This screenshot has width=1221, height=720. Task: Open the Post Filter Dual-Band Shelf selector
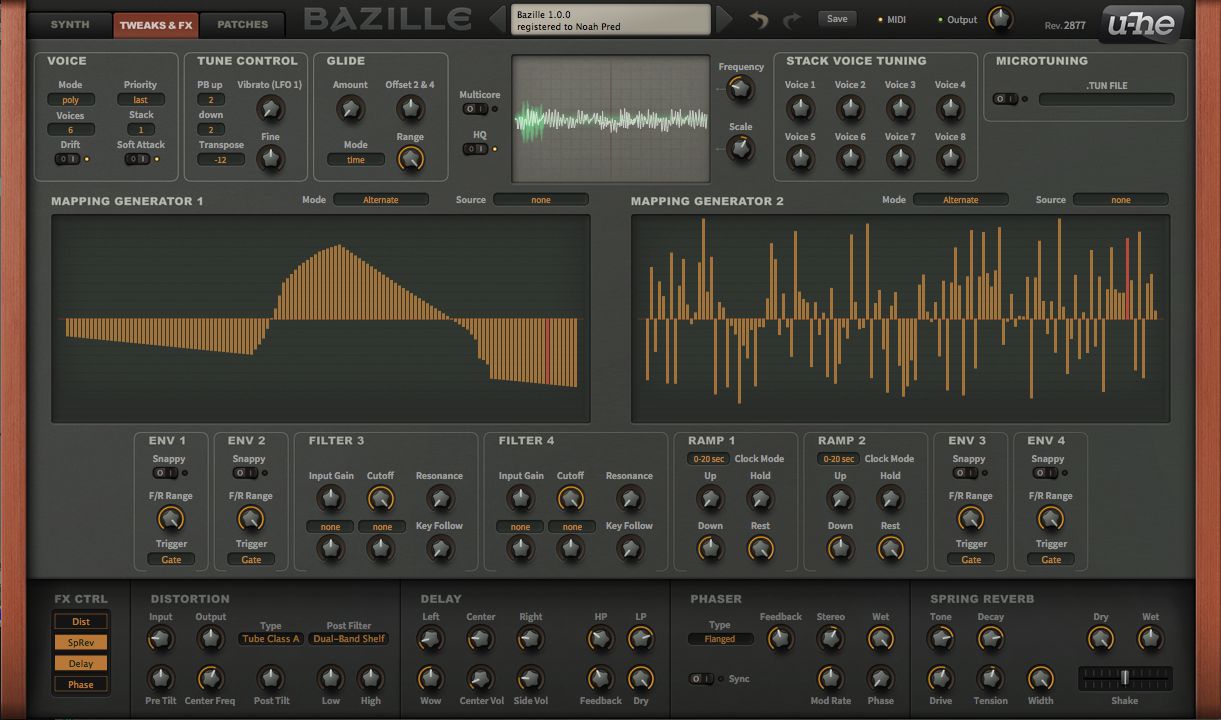point(349,639)
